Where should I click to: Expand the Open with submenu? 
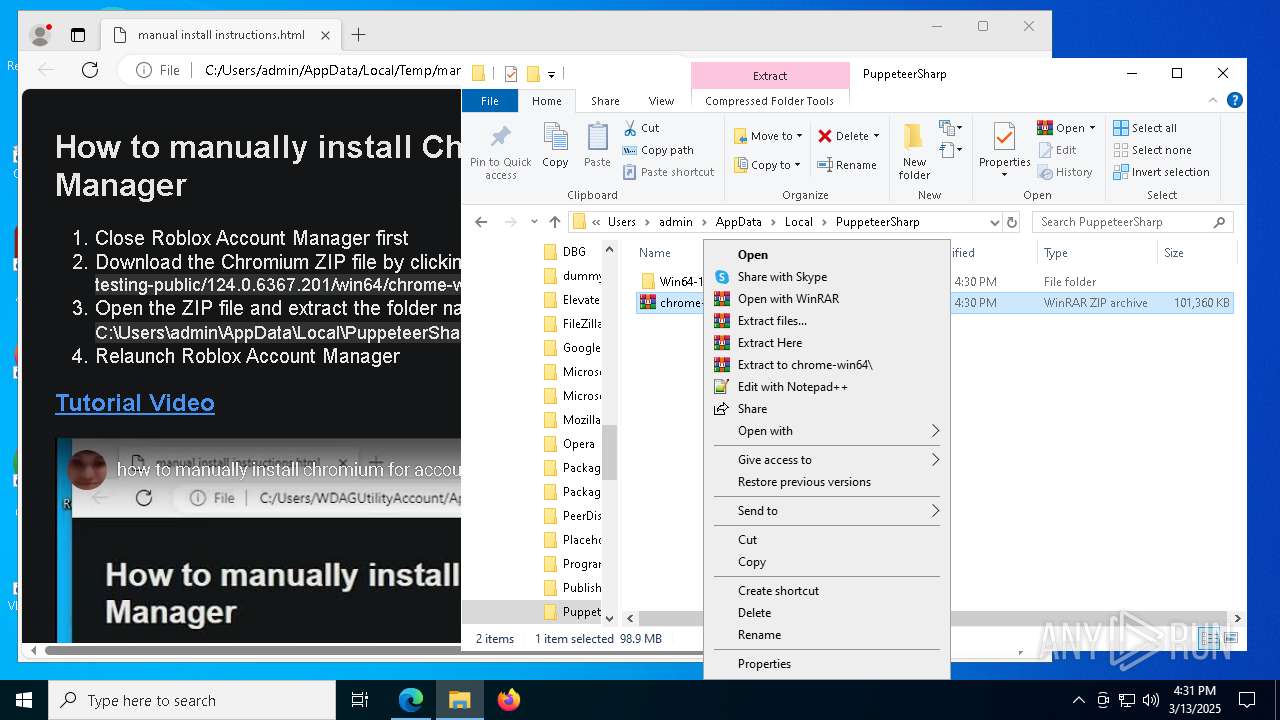click(827, 431)
